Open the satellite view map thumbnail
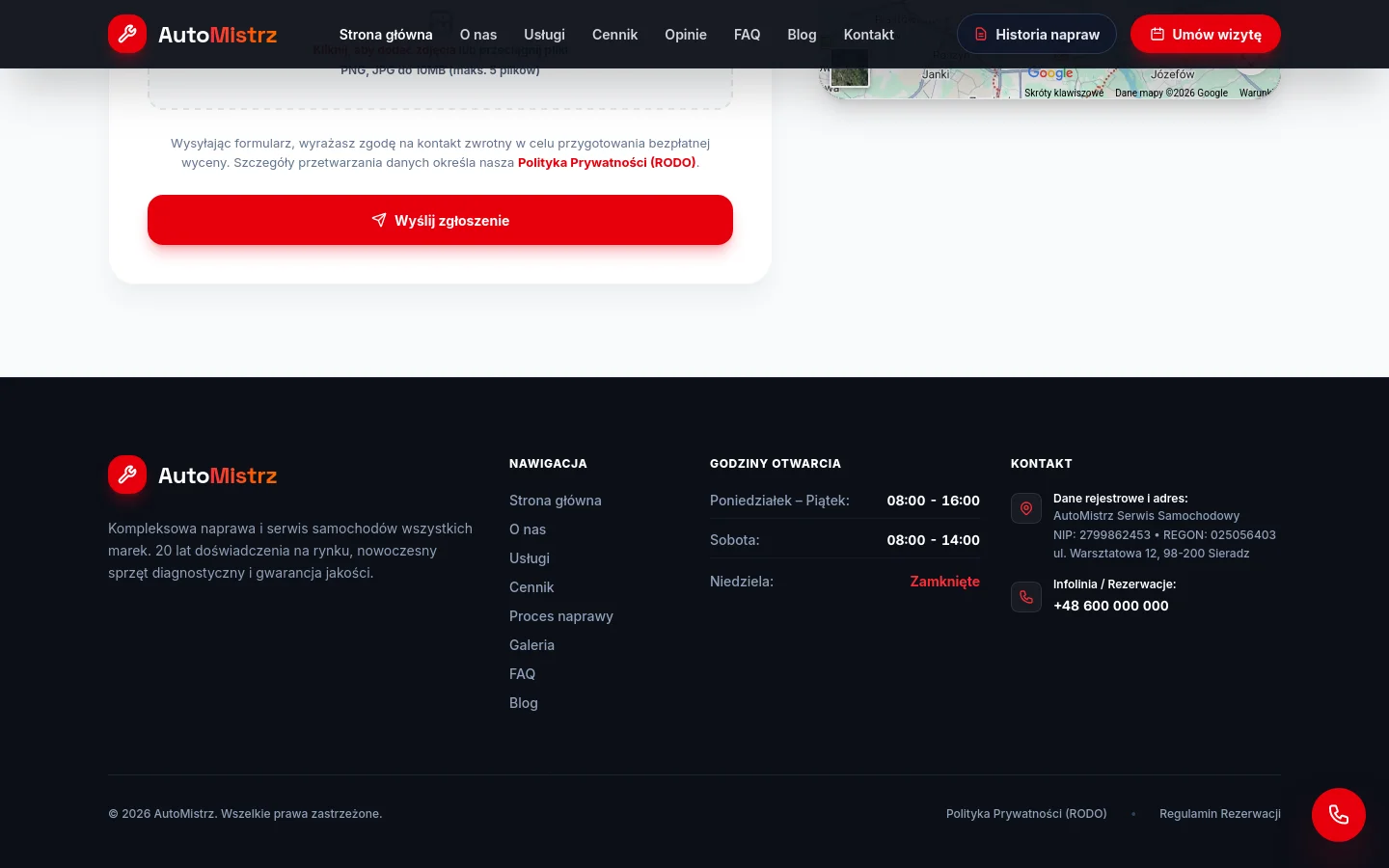This screenshot has height=868, width=1389. (x=850, y=68)
